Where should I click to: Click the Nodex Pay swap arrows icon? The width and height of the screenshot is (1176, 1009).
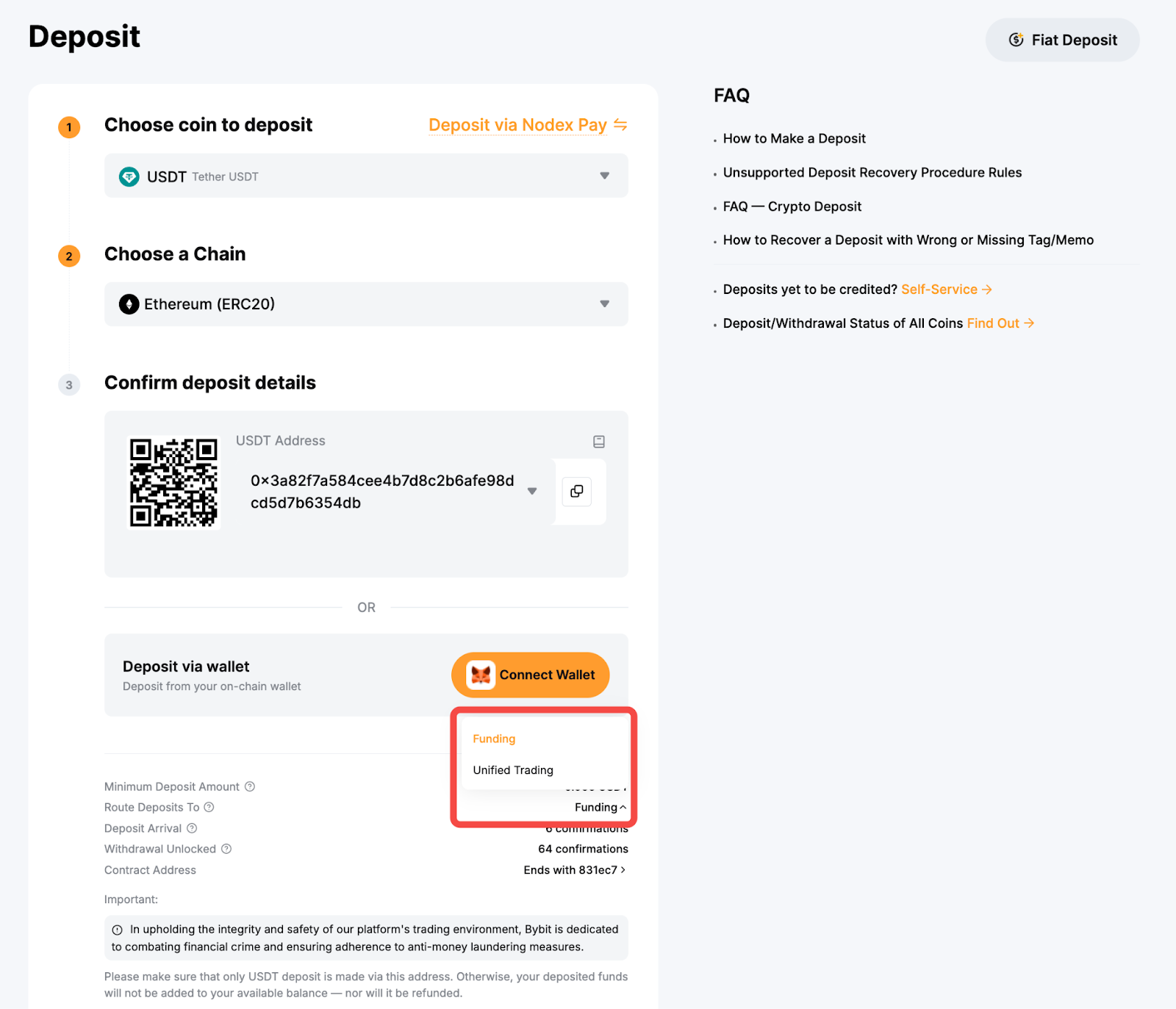[x=620, y=125]
